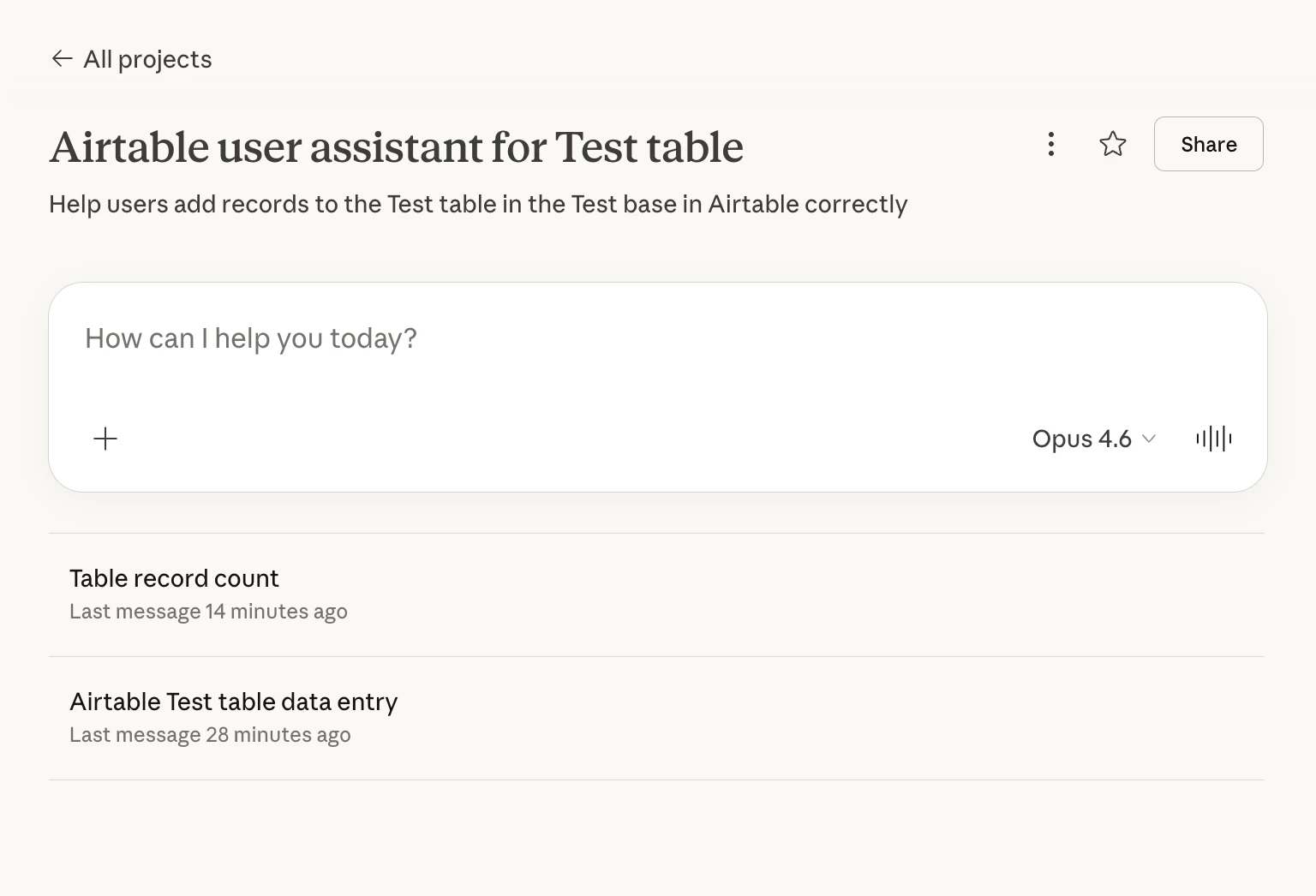The image size is (1316, 896).
Task: Click the back arrow icon
Action: pos(62,58)
